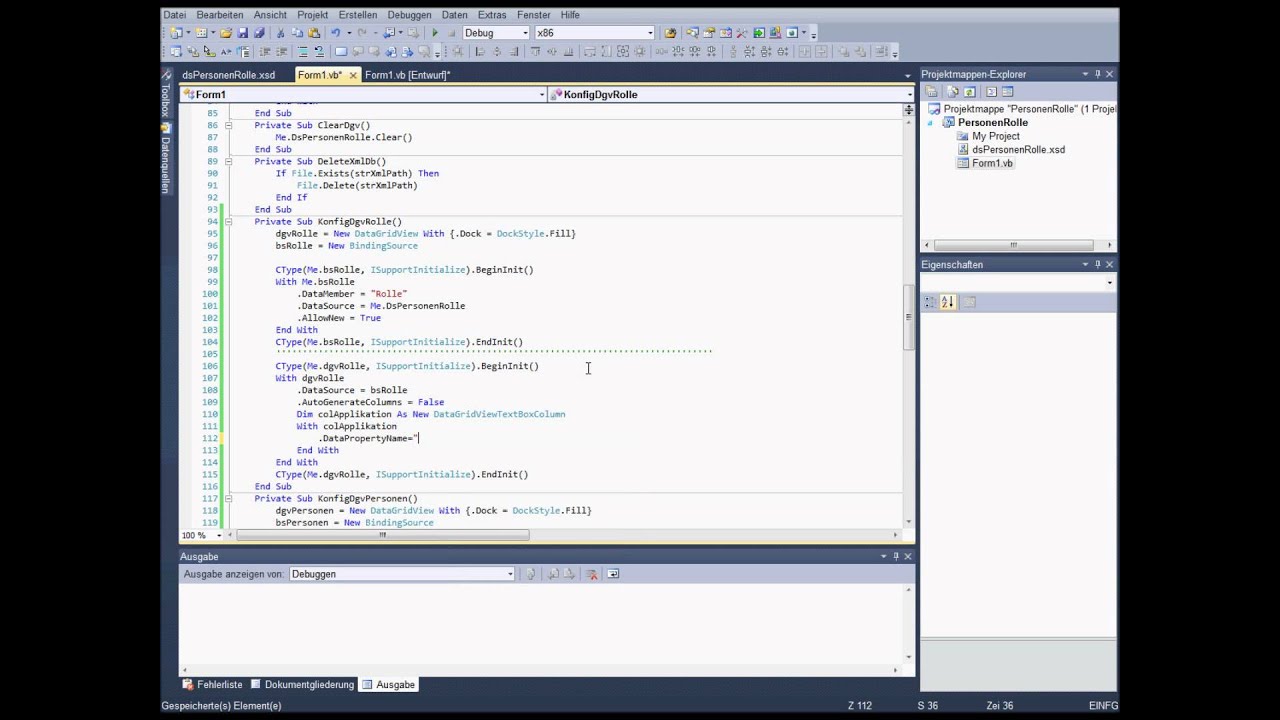
Task: Switch to Dokumentgliederung tab
Action: pos(302,685)
